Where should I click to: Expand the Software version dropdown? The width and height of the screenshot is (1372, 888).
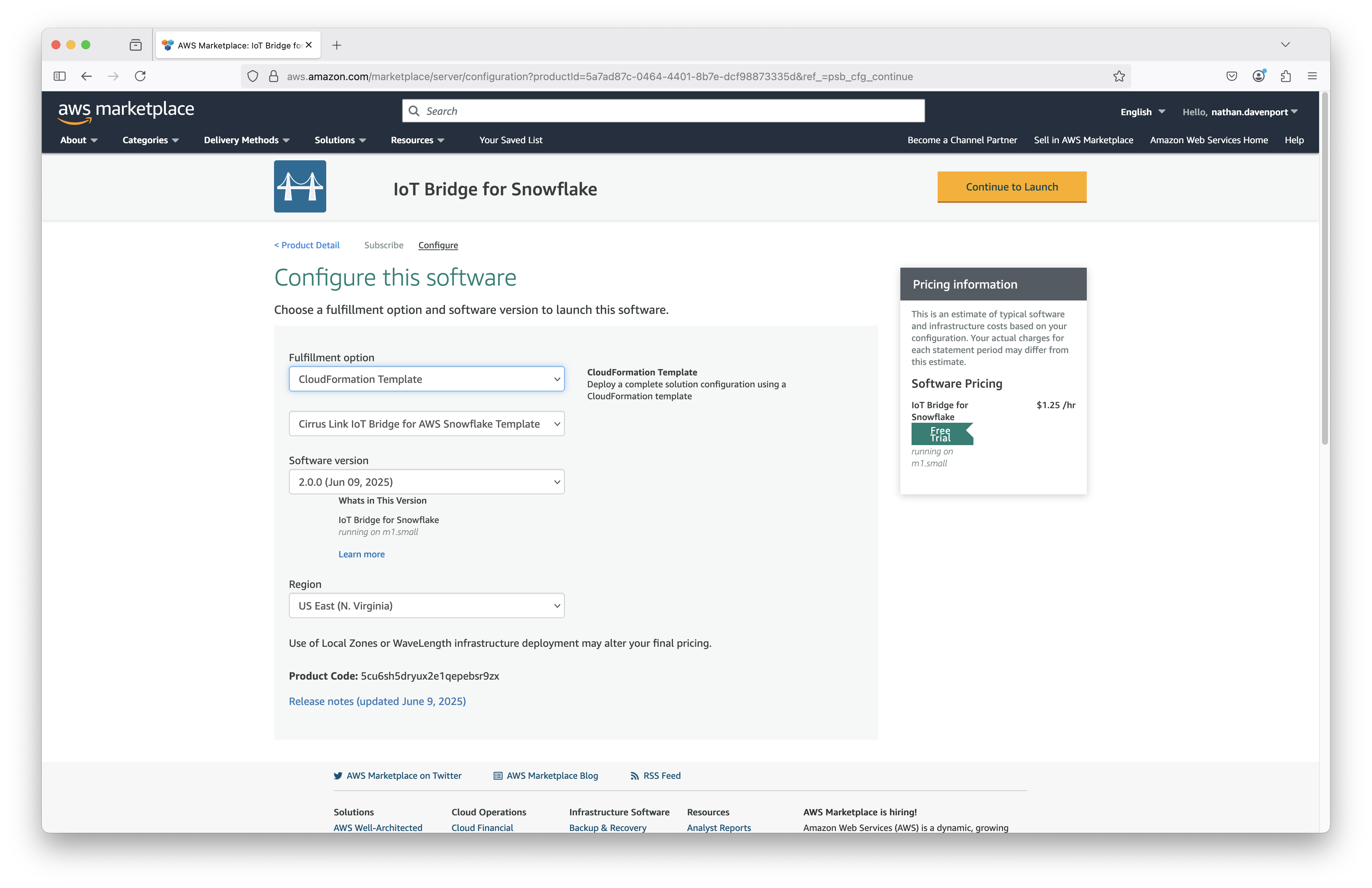[426, 482]
